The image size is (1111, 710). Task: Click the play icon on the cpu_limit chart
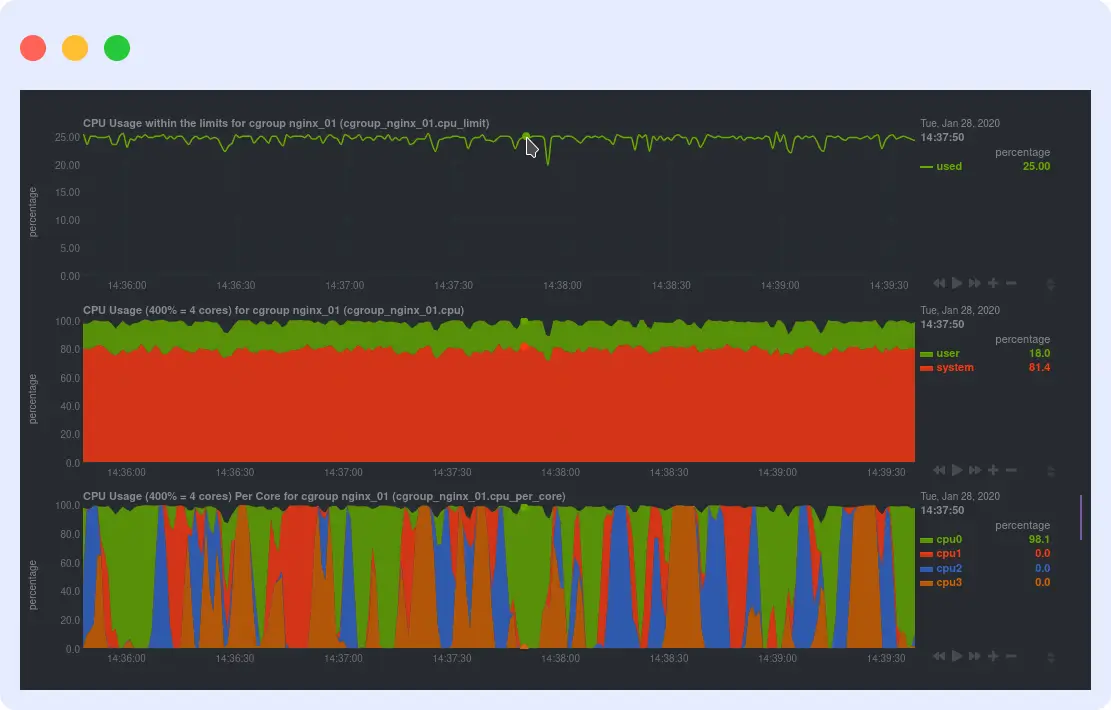957,283
